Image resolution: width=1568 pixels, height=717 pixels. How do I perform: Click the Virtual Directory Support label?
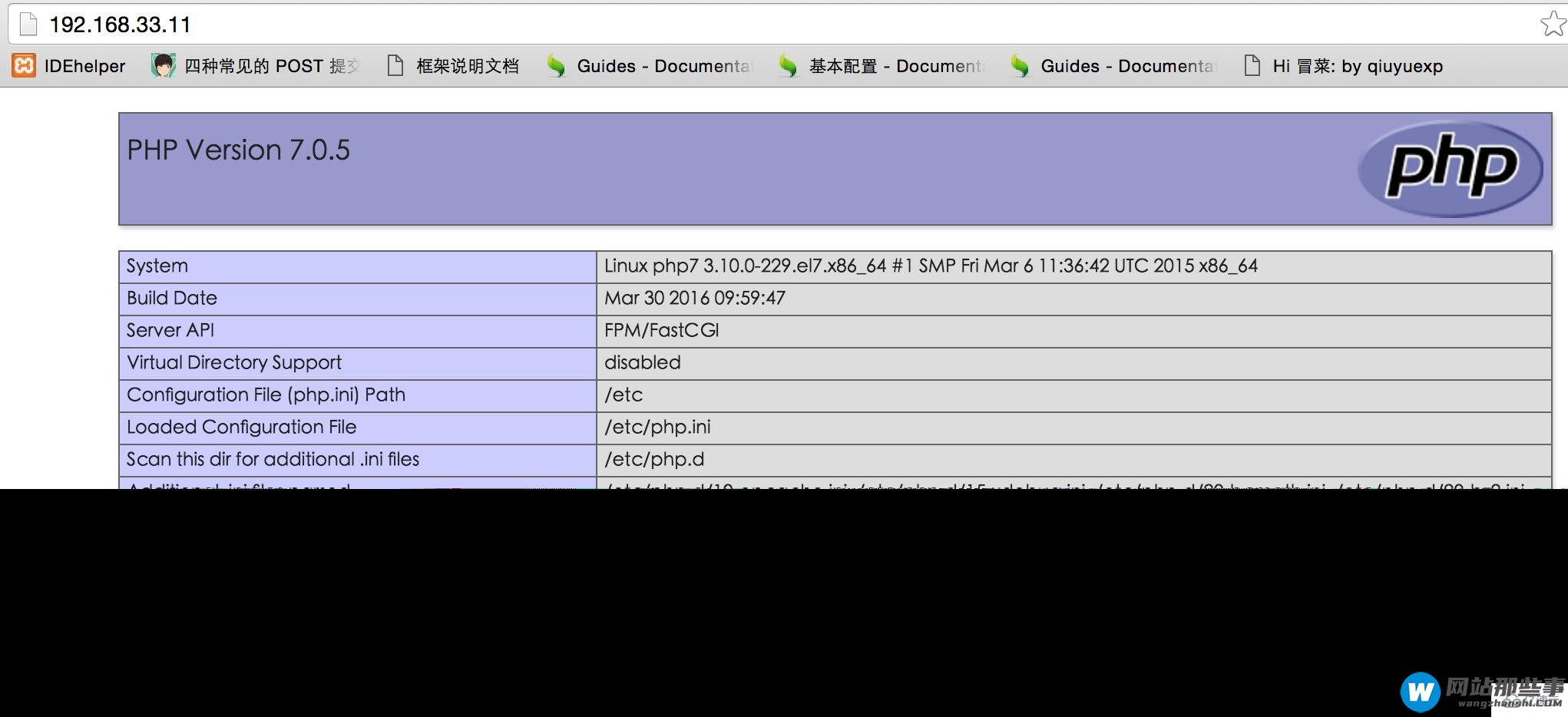tap(234, 362)
